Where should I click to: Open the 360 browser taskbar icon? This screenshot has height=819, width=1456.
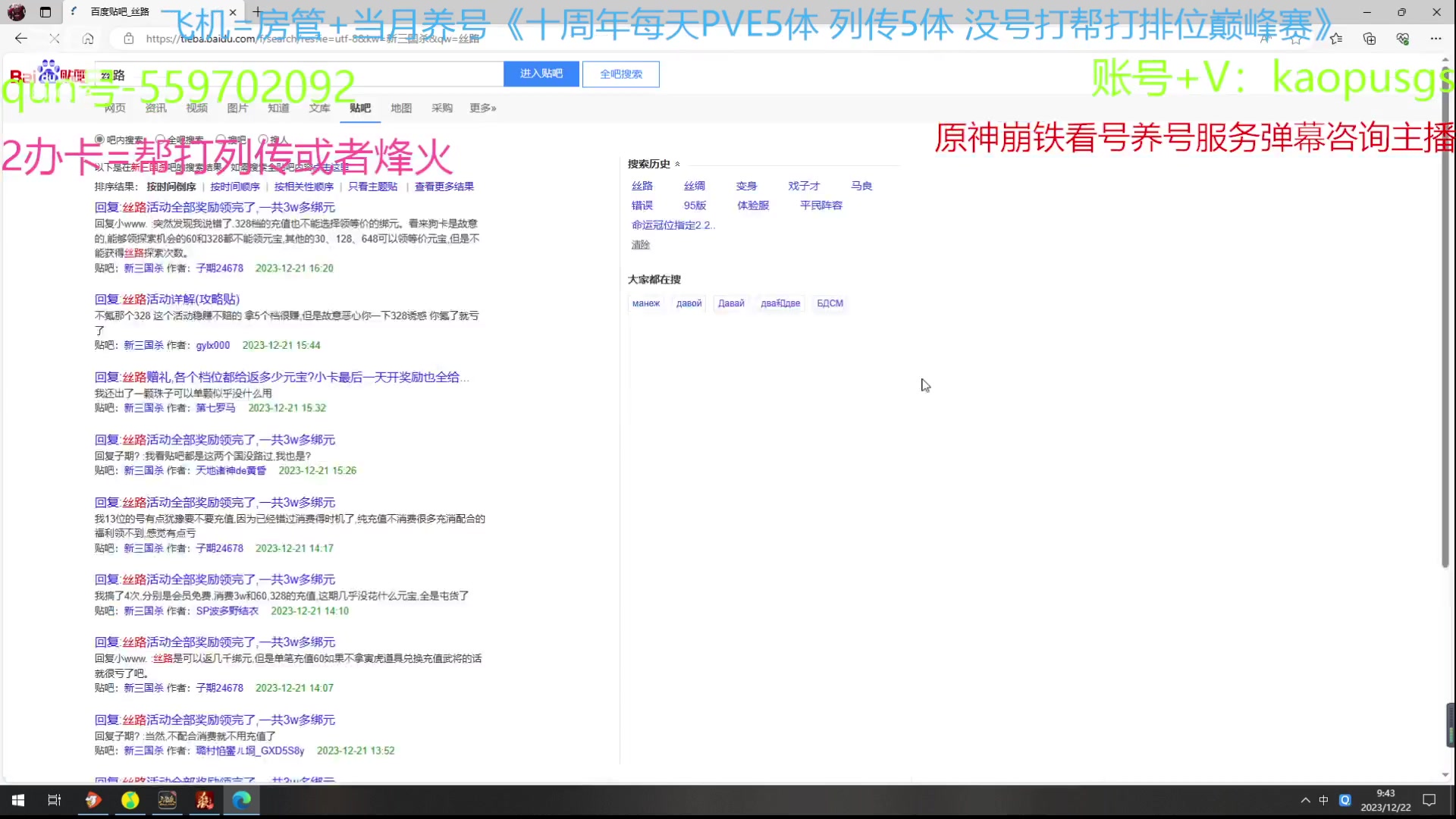point(130,800)
